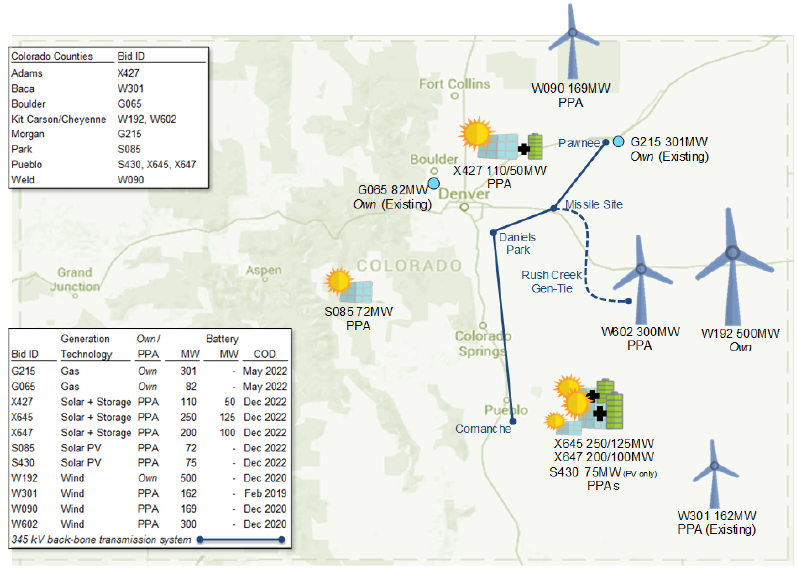Click 'Weld' in the counties table
The height and width of the screenshot is (569, 797).
pos(23,179)
